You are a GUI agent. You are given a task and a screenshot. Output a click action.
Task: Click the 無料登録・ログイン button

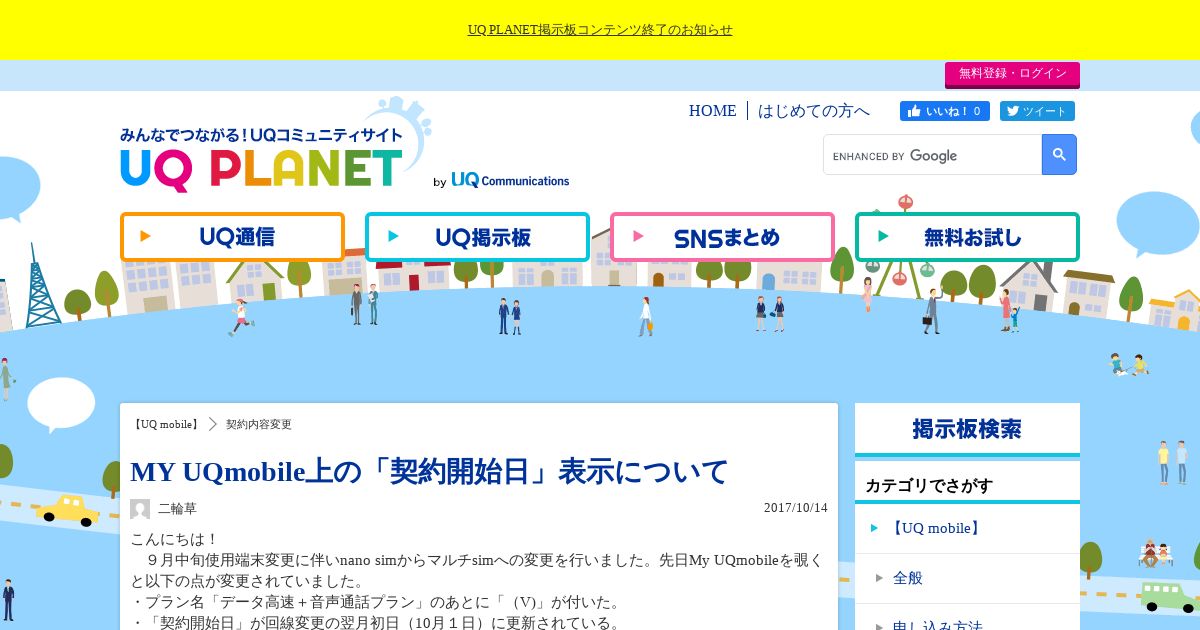[x=1012, y=74]
